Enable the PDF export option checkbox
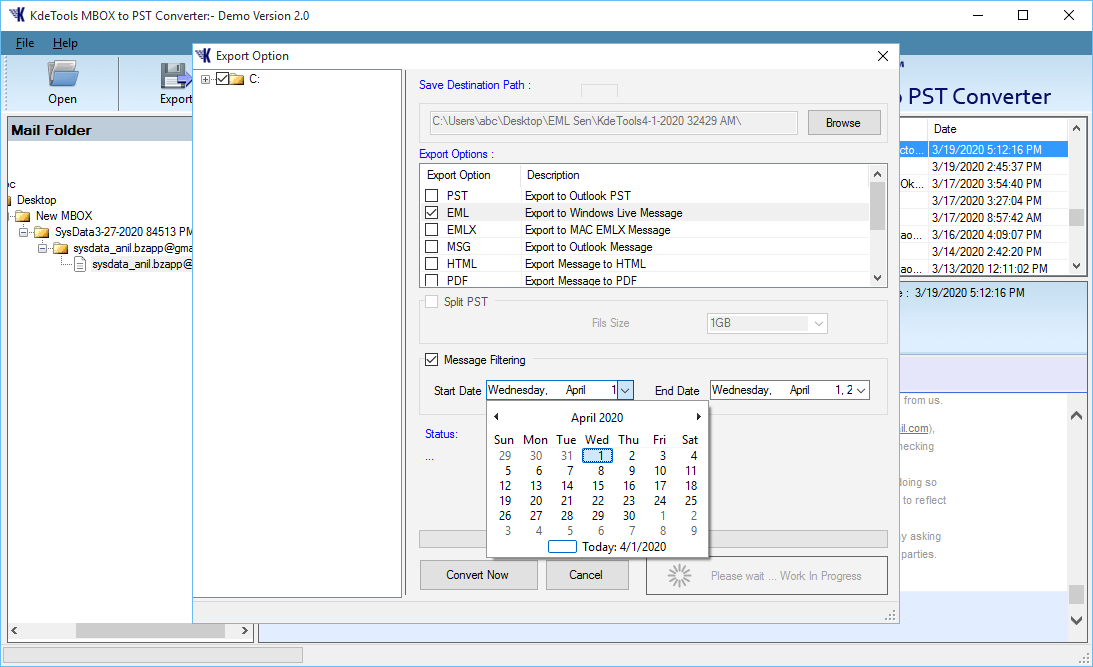 [x=431, y=280]
